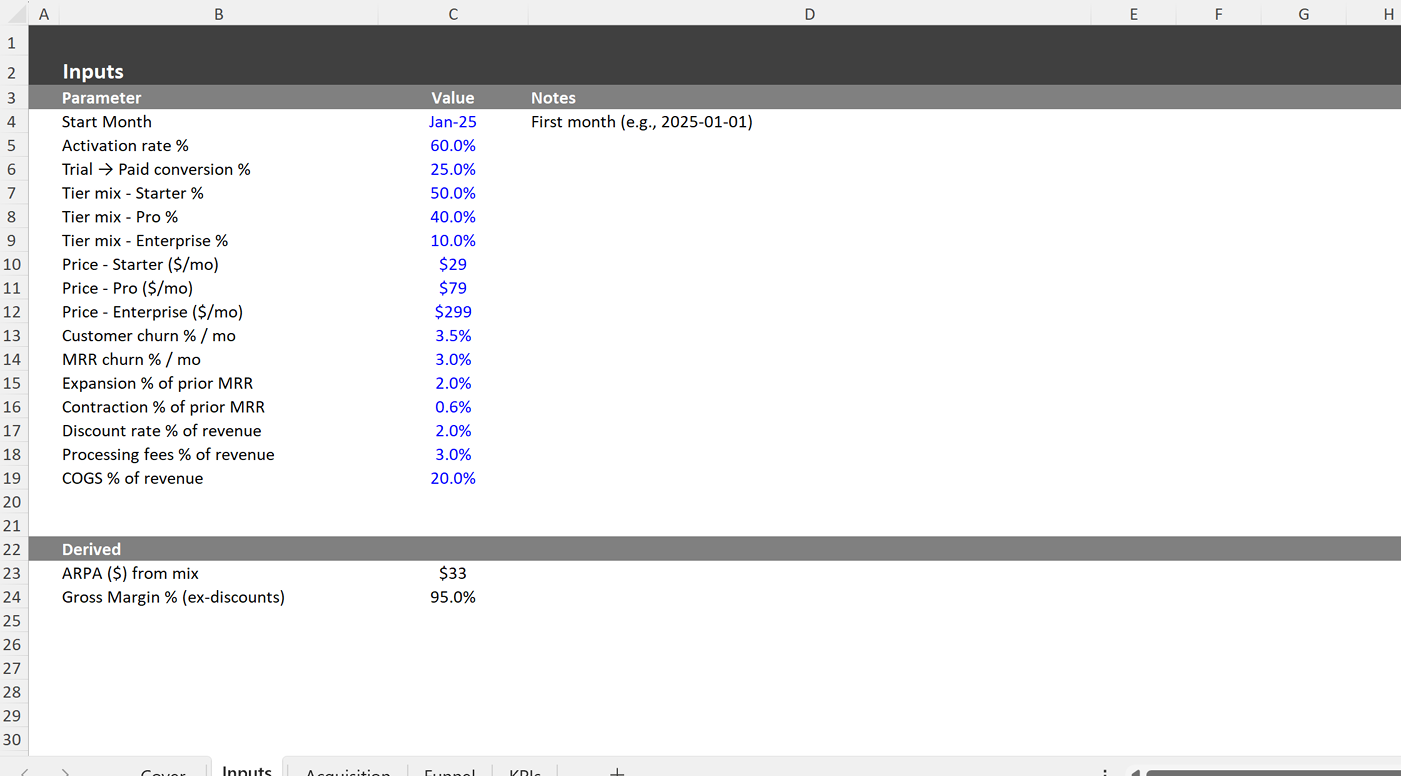Click the sheet tab options dots
Viewport: 1401px width, 776px height.
[1105, 771]
